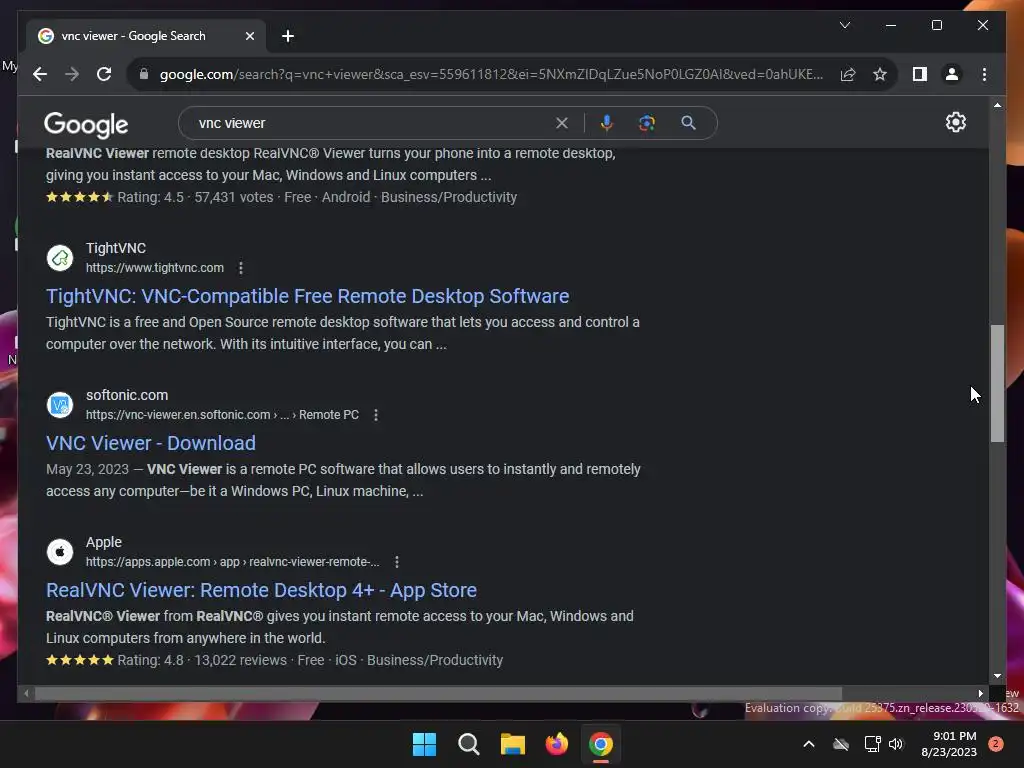Viewport: 1024px width, 768px height.
Task: Open more options for the Apple result
Action: coord(396,562)
